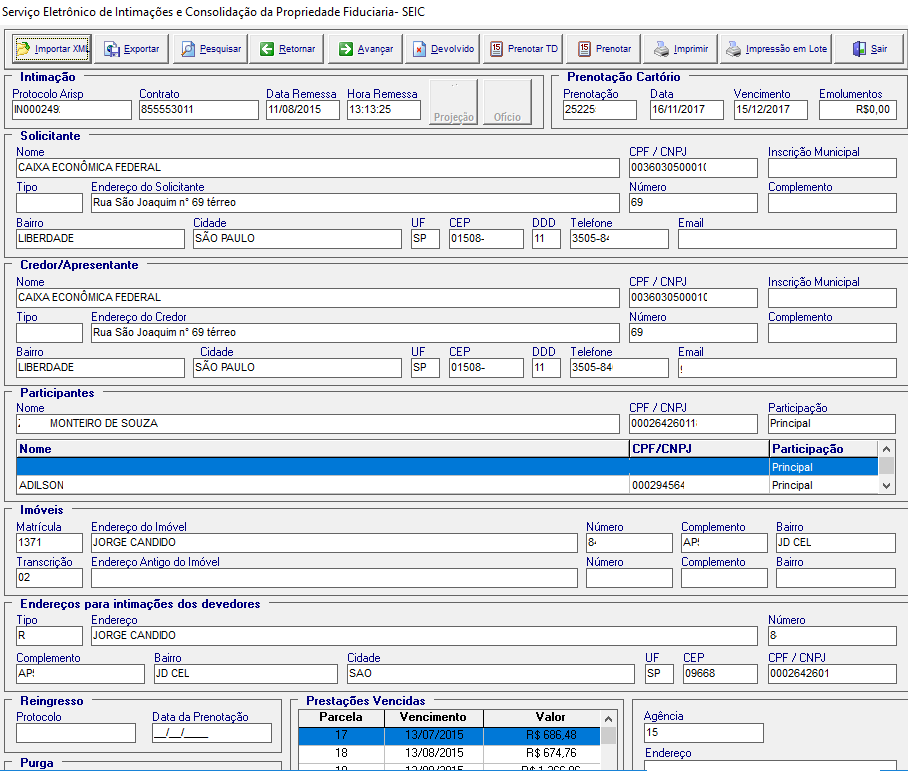Image resolution: width=908 pixels, height=771 pixels.
Task: Click the Endereço field for debtor notifications
Action: pos(424,636)
